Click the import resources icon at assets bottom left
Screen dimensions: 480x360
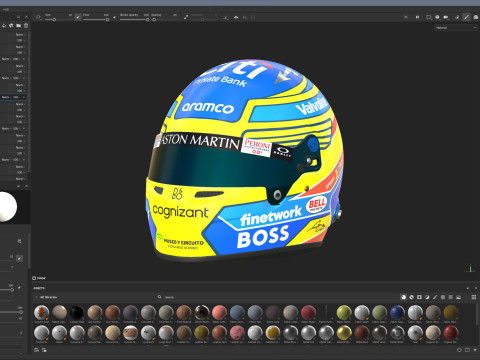coord(37,350)
